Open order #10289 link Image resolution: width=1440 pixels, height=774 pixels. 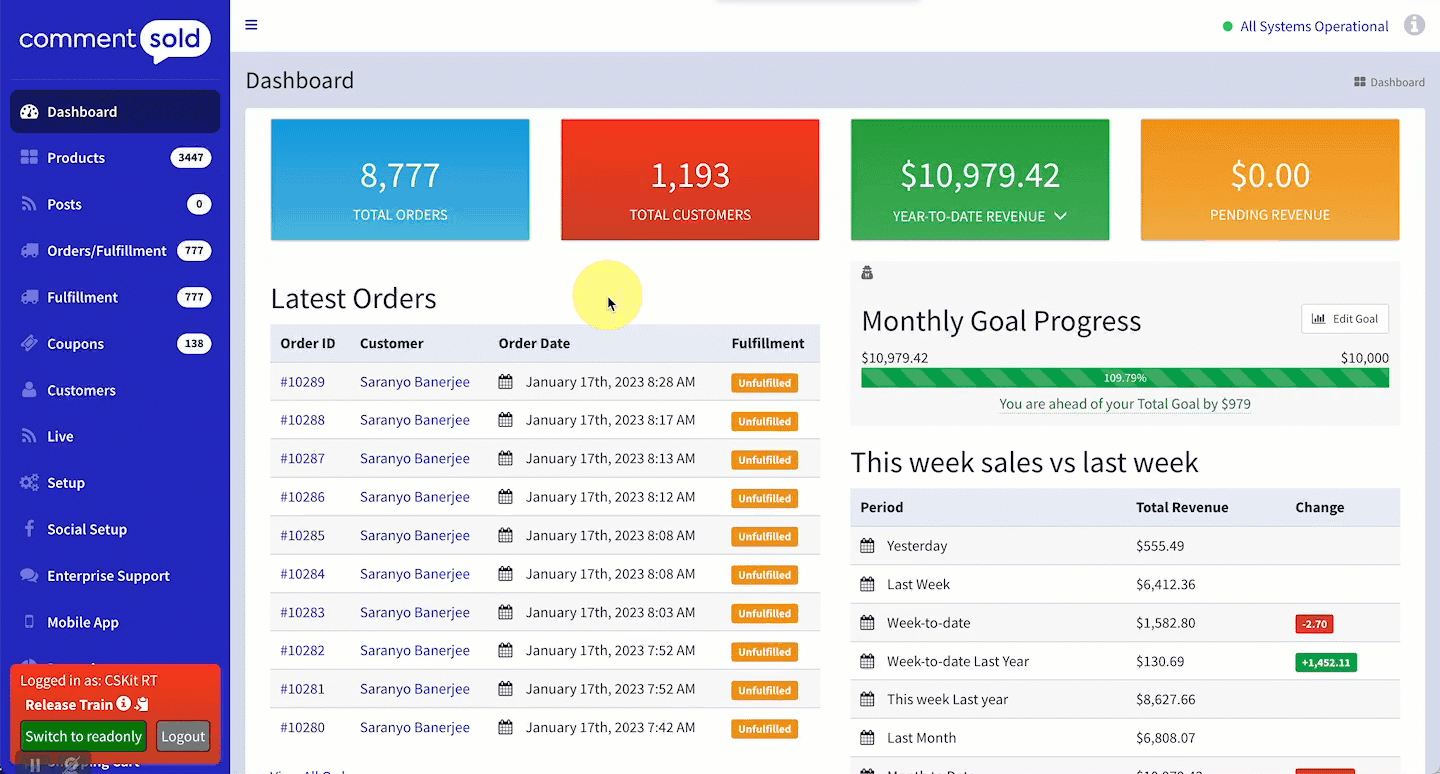[x=302, y=382]
